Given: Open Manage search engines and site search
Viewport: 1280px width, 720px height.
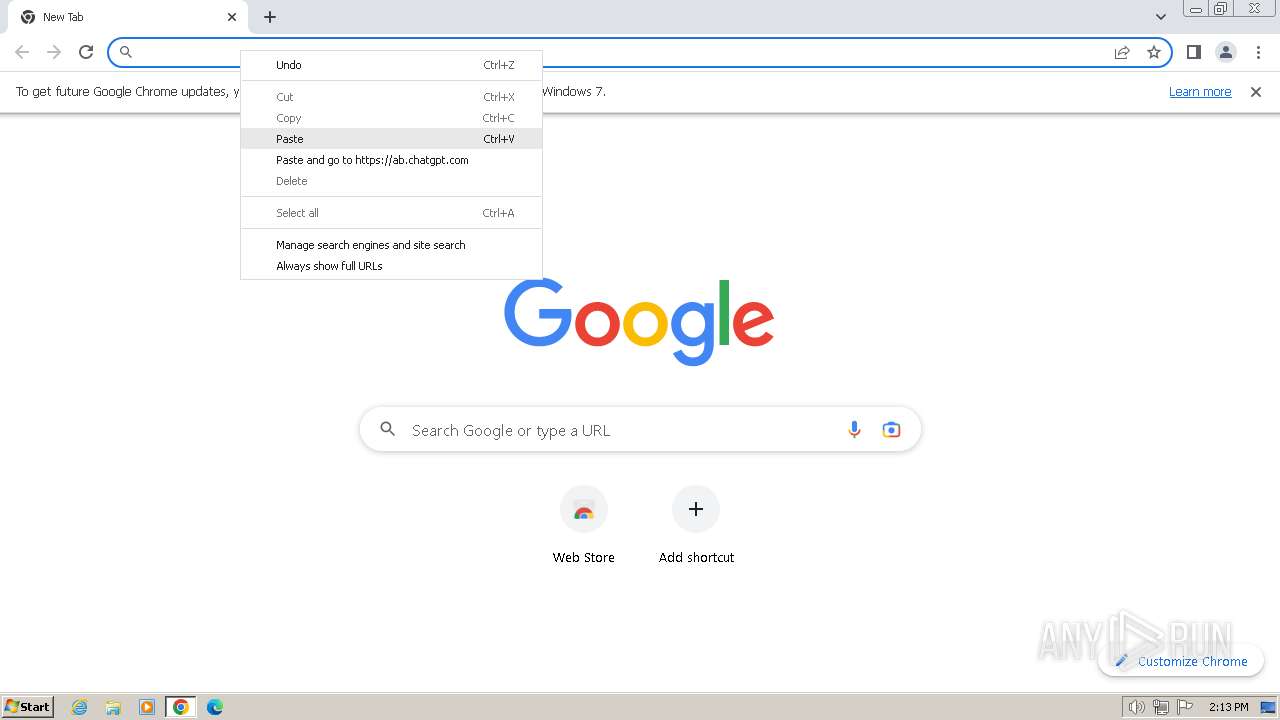Looking at the screenshot, I should coord(391,245).
